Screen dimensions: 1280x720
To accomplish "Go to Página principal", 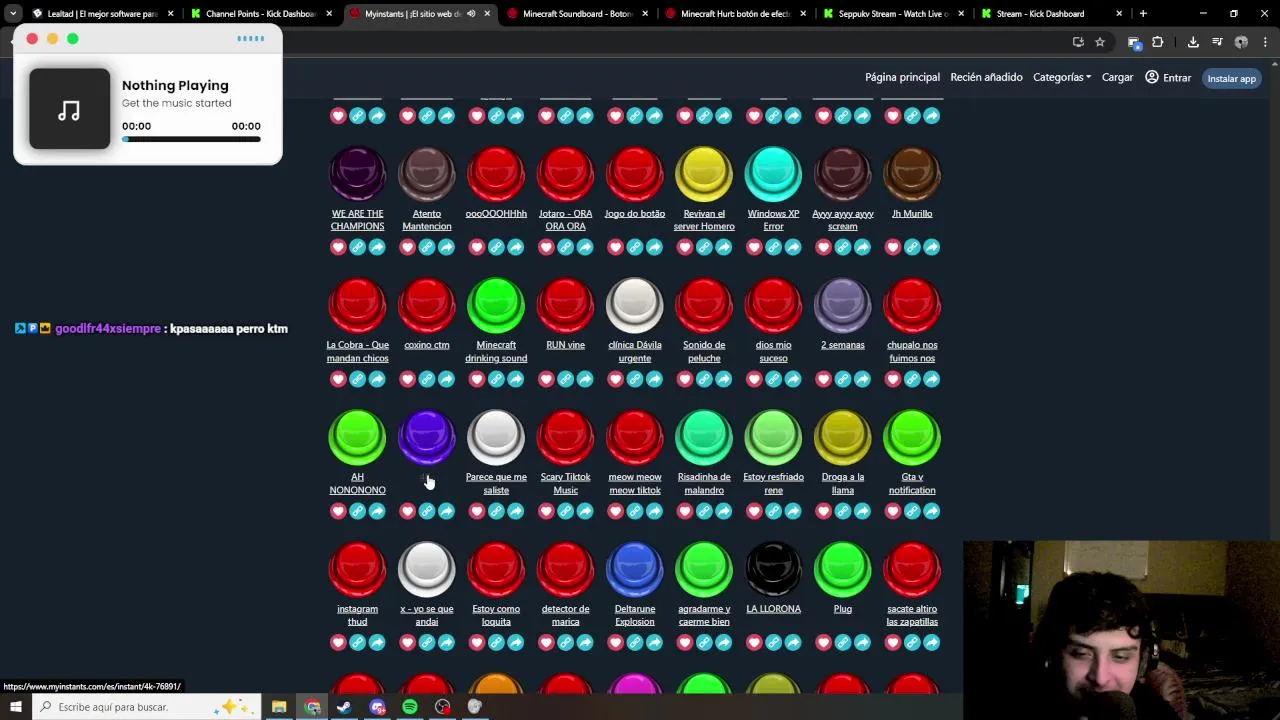I will pos(902,77).
